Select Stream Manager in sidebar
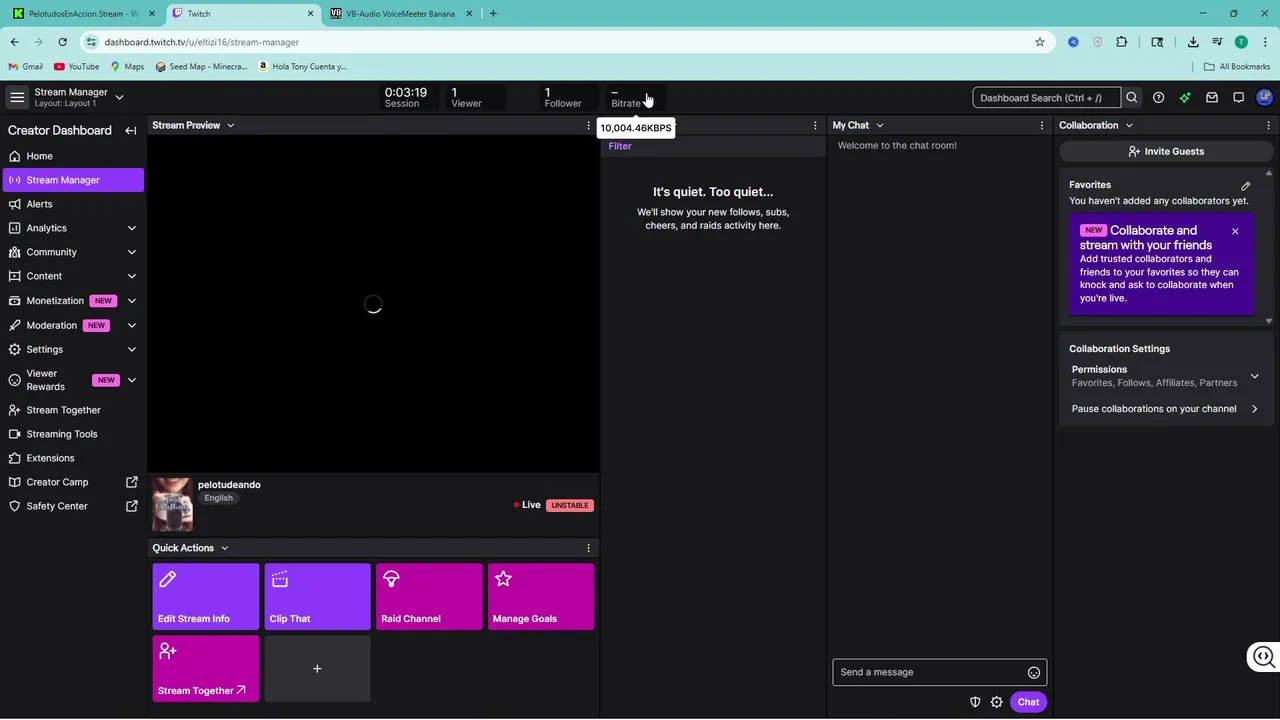The height and width of the screenshot is (720, 1280). click(72, 180)
